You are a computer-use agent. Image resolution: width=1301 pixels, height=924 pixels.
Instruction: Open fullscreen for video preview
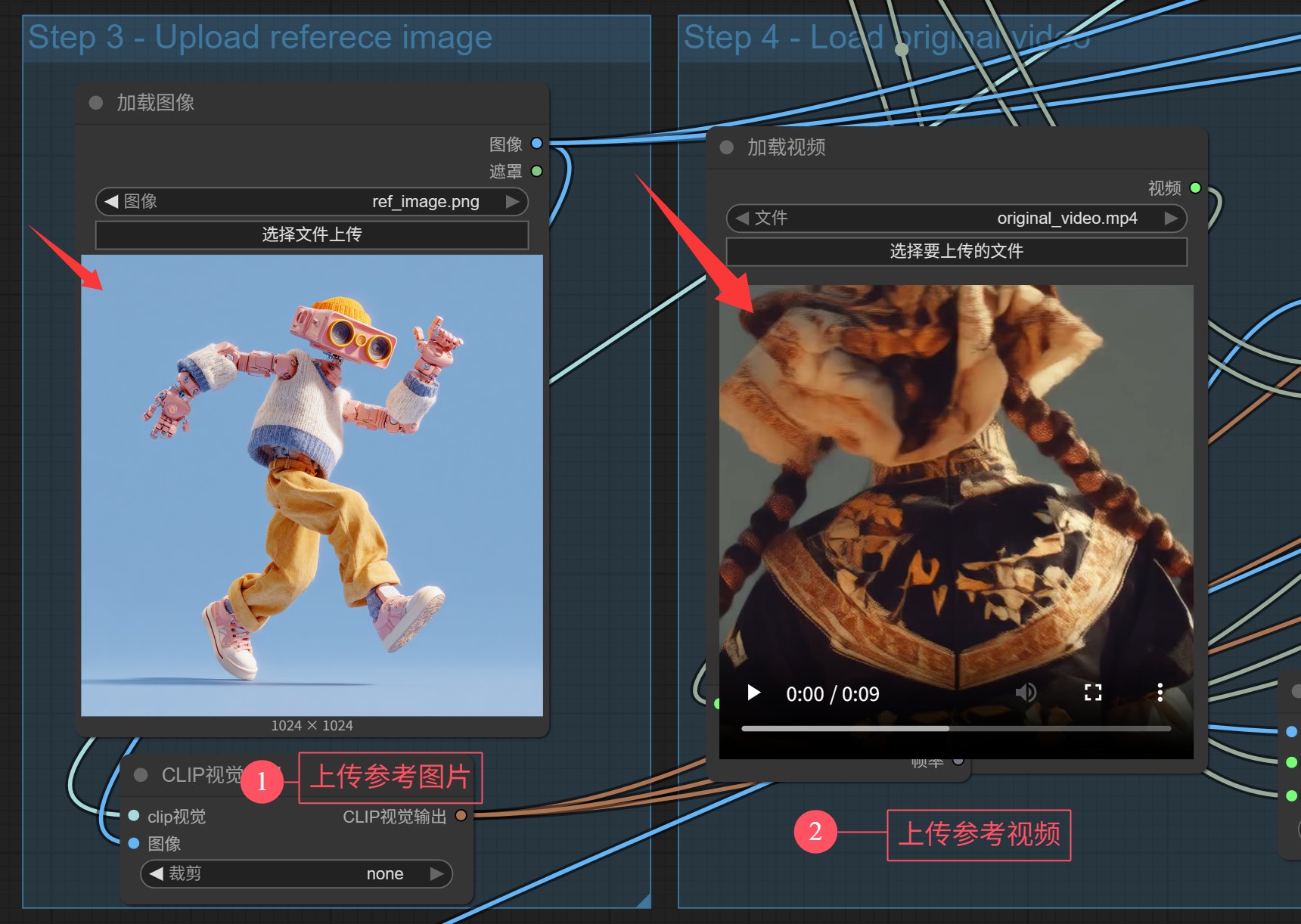(x=1092, y=693)
